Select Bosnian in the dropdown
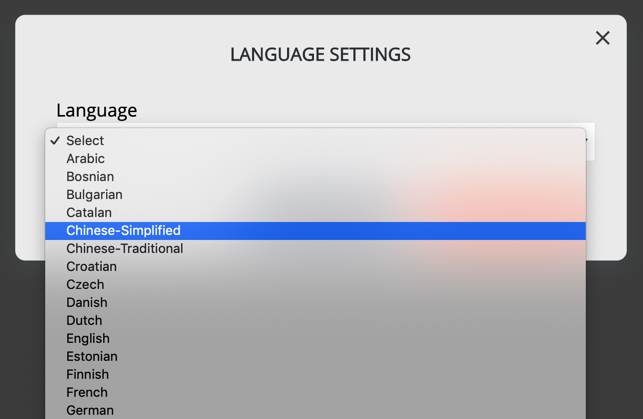 315,177
